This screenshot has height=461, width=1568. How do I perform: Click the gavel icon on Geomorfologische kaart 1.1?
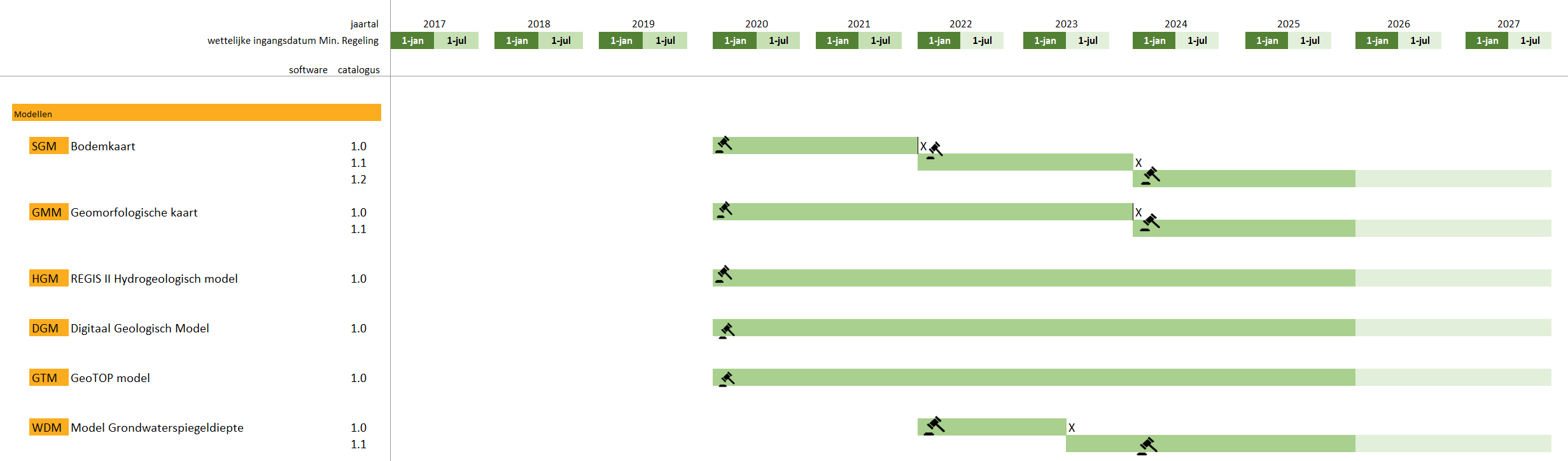point(1150,222)
